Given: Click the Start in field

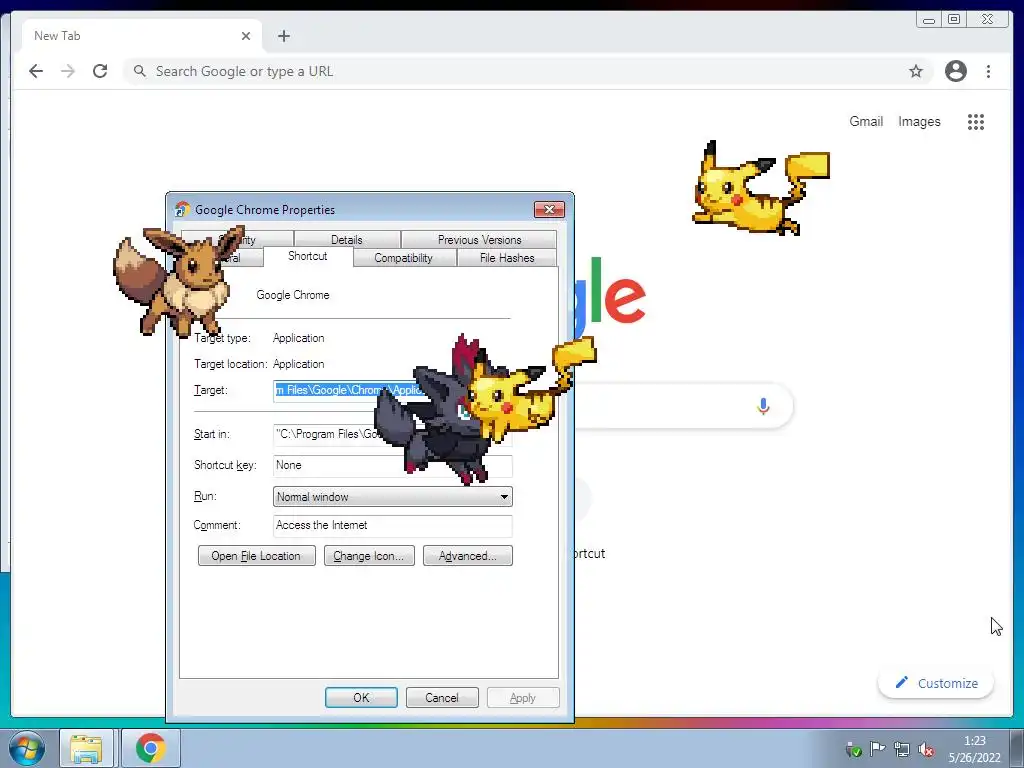Looking at the screenshot, I should click(392, 434).
